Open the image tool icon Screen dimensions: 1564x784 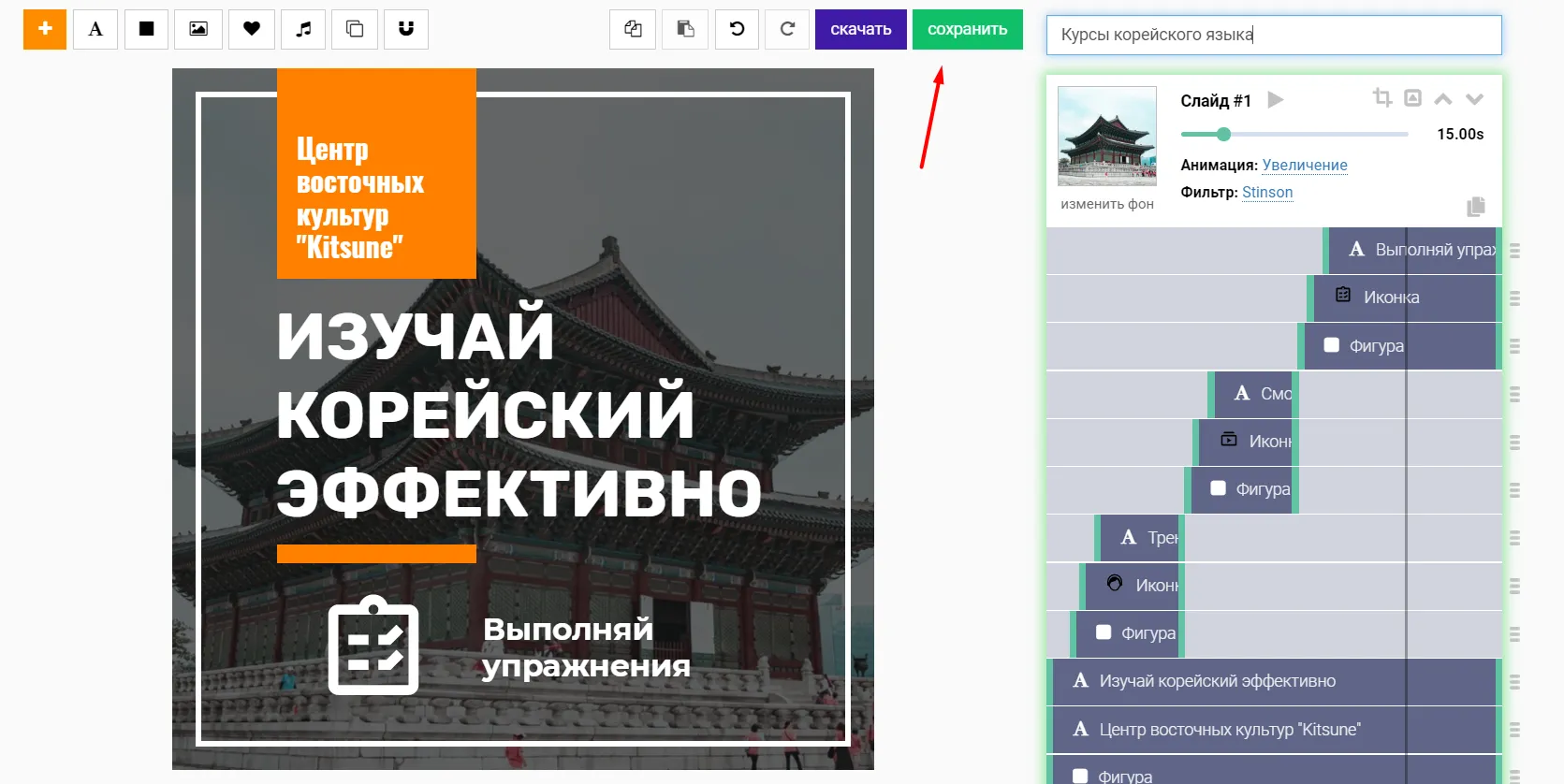198,29
